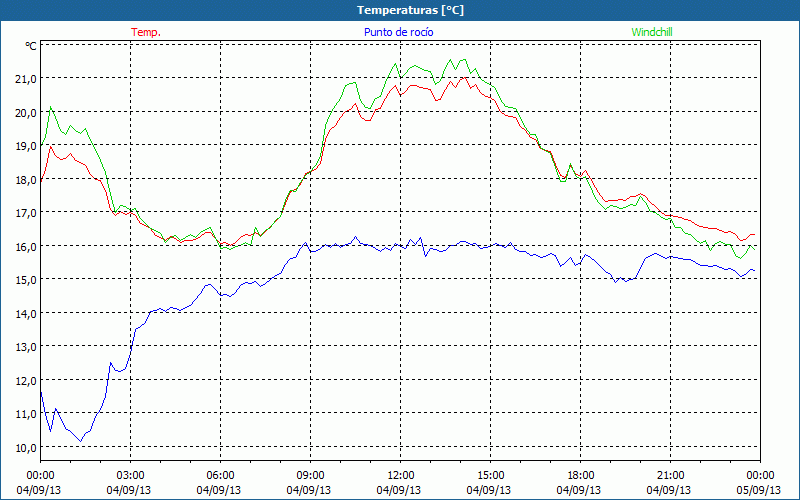Click the 21:00 time axis label
Screen dimensions: 800x500
tap(670, 476)
